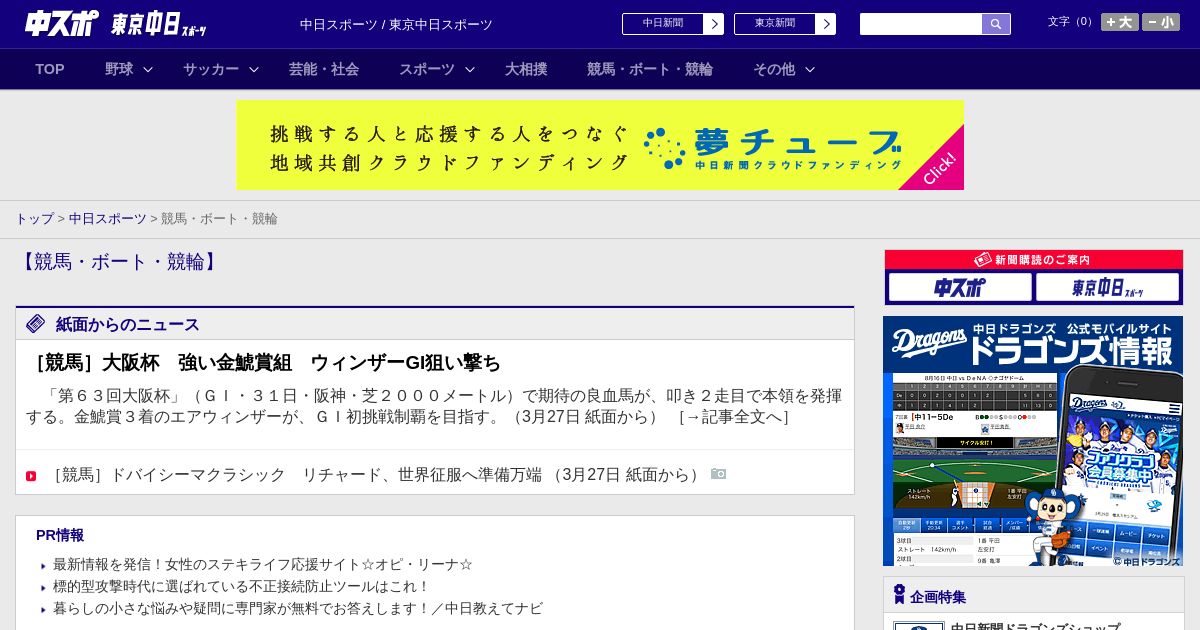Viewport: 1200px width, 630px height.
Task: Go to the TOP menu item
Action: 50,69
